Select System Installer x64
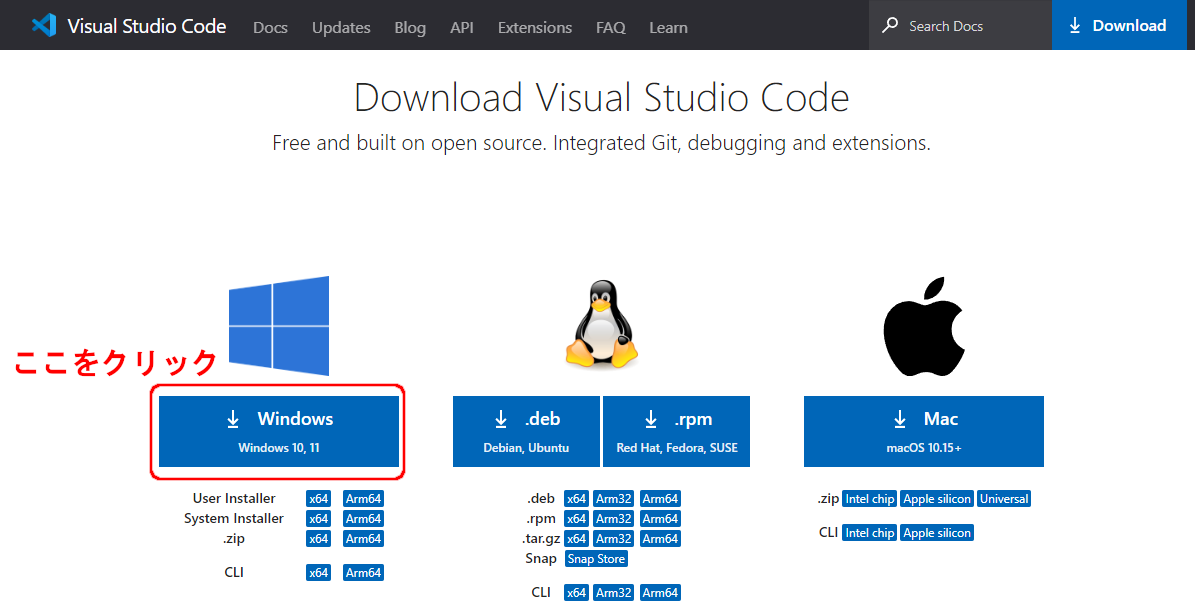Viewport: 1195px width, 614px height. 319,519
